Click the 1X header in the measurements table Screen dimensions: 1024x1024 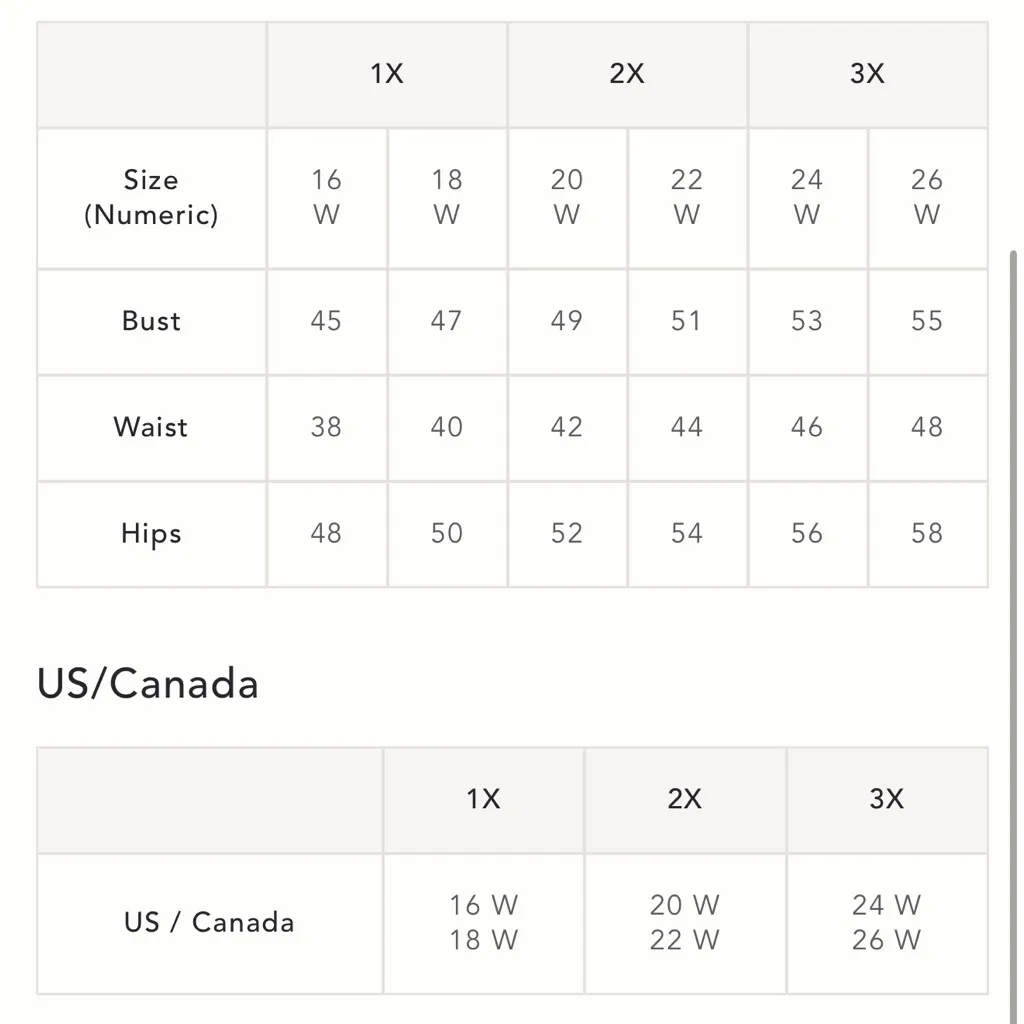coord(387,74)
